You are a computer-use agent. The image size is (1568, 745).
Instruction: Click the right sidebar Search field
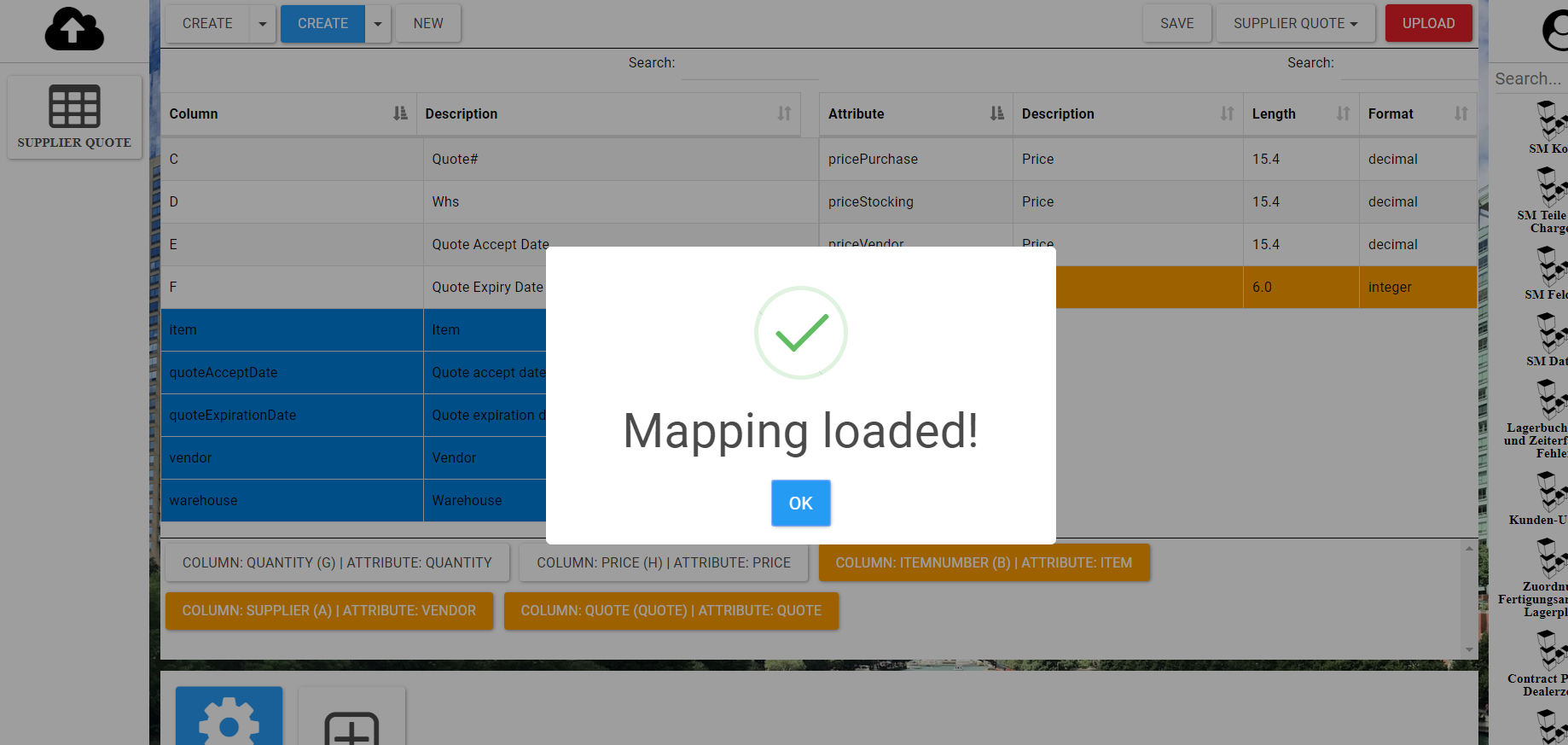click(1529, 79)
